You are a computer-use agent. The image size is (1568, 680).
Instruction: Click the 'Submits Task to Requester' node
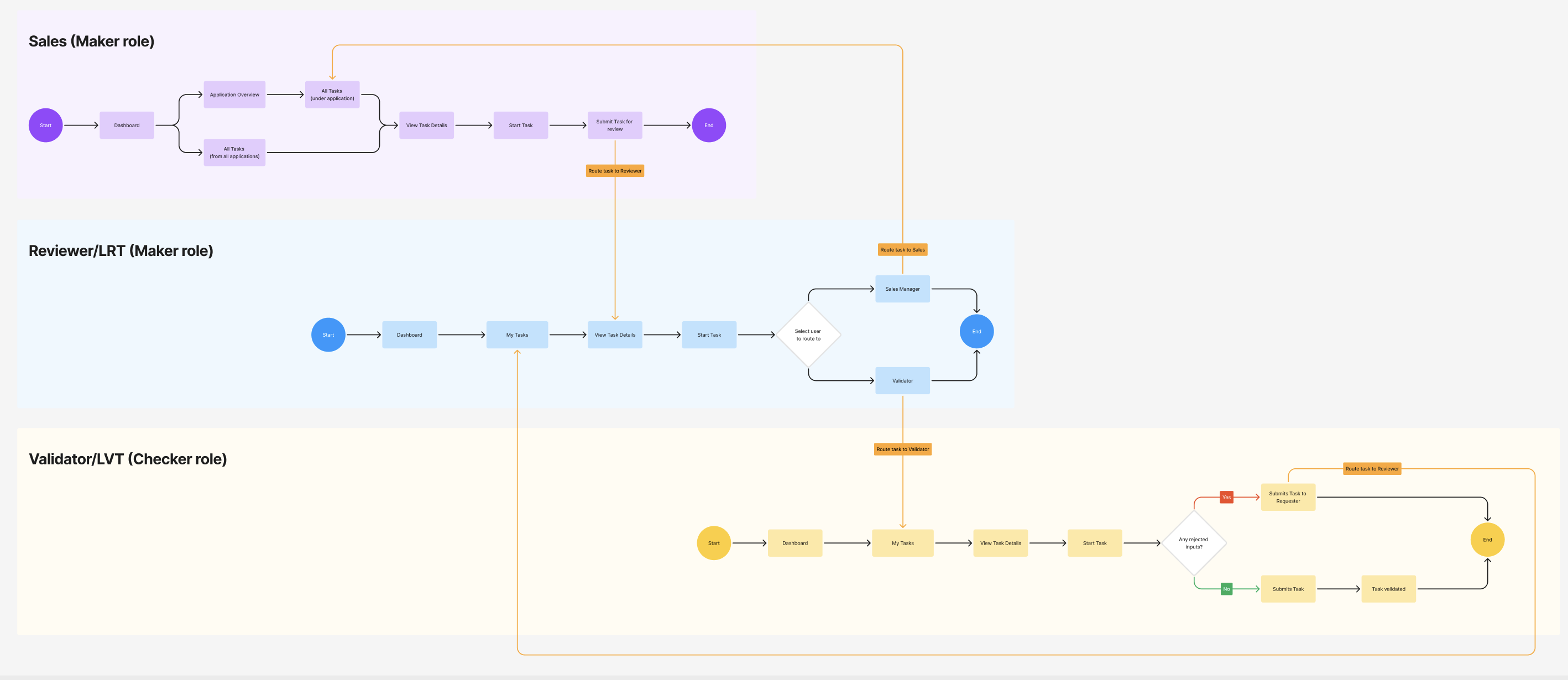(x=1287, y=498)
